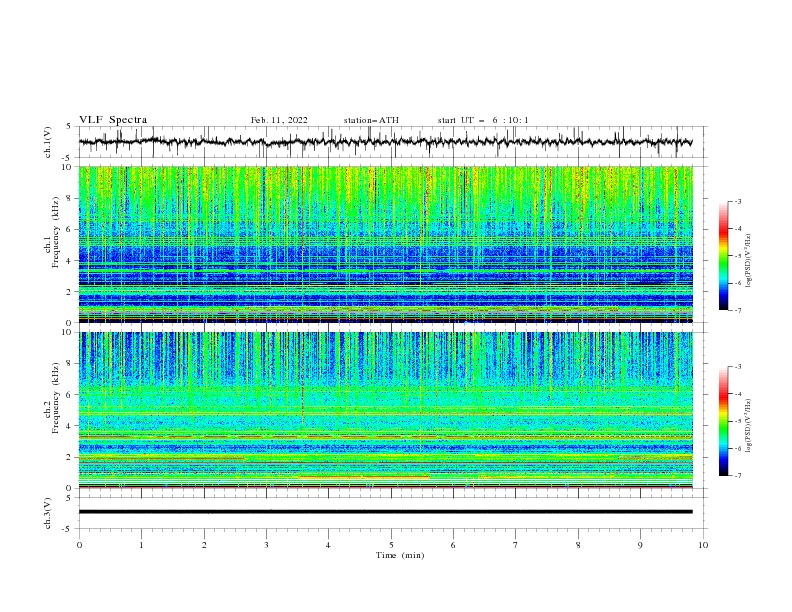The width and height of the screenshot is (792, 612).
Task: Click the ch.3 flat black voltage trace
Action: point(385,512)
